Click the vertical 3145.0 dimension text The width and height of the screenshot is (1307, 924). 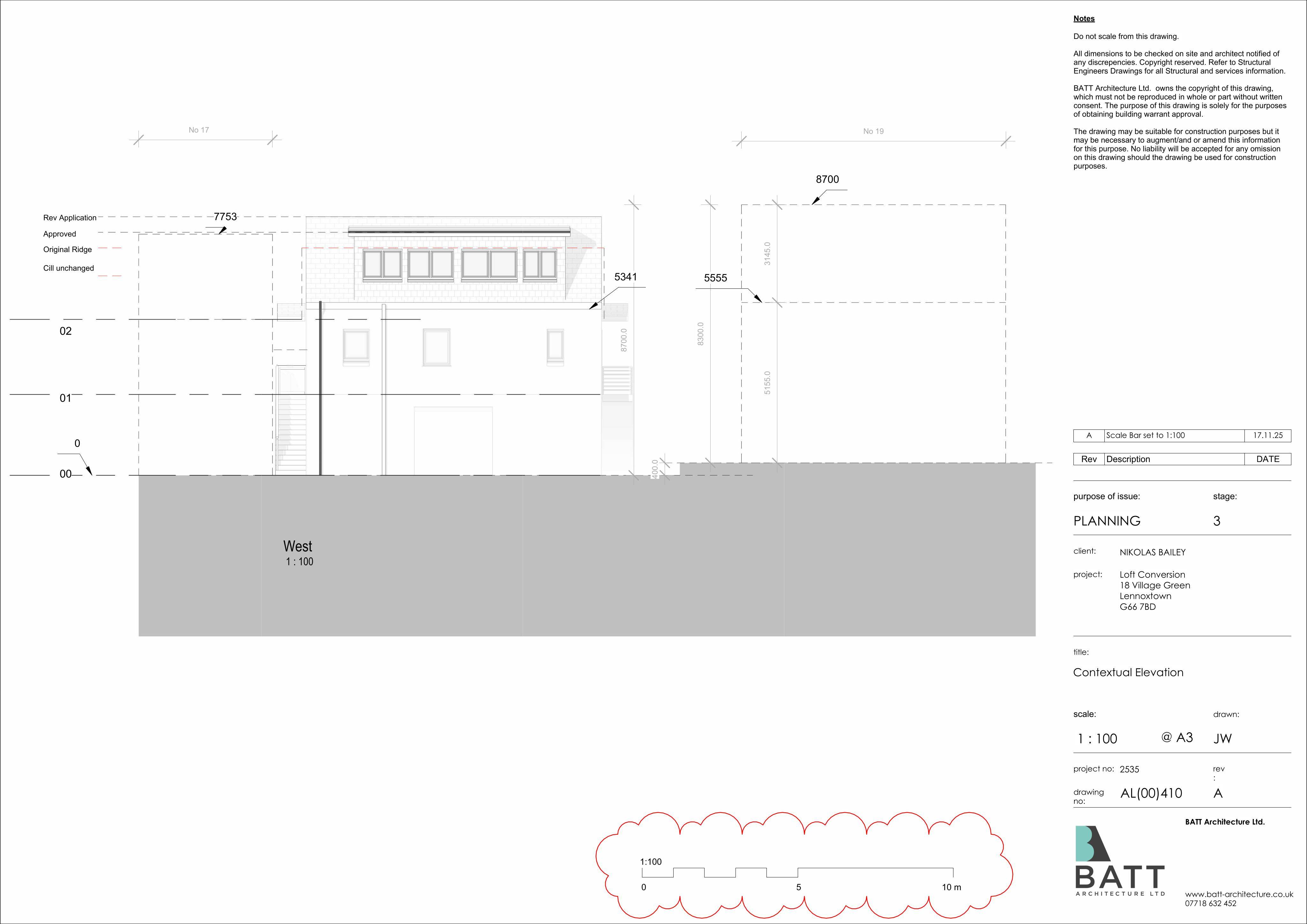pos(767,253)
